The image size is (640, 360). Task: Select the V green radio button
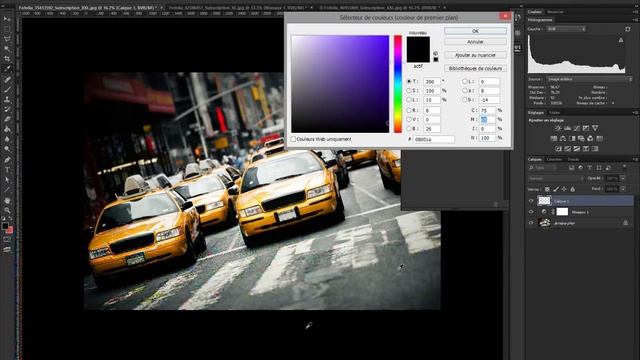[409, 120]
